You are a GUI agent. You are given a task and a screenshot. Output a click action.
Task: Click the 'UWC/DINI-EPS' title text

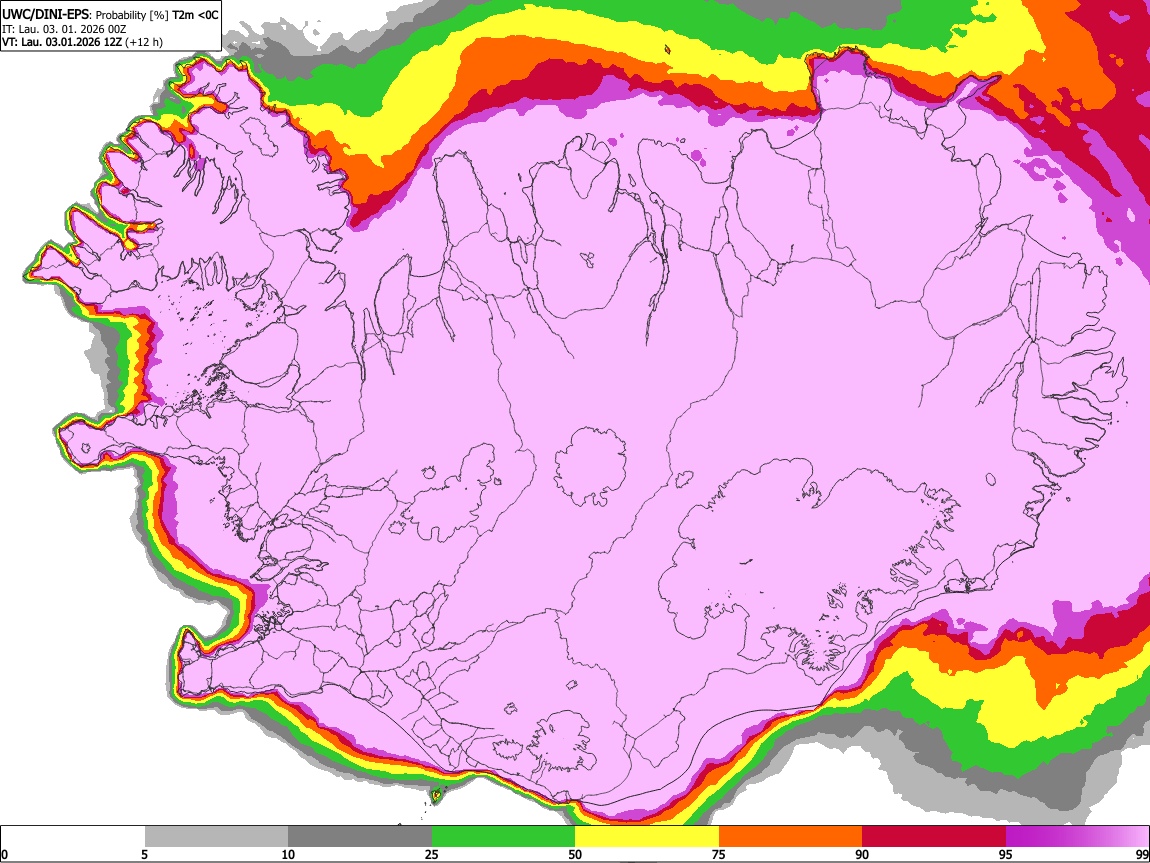[x=45, y=15]
